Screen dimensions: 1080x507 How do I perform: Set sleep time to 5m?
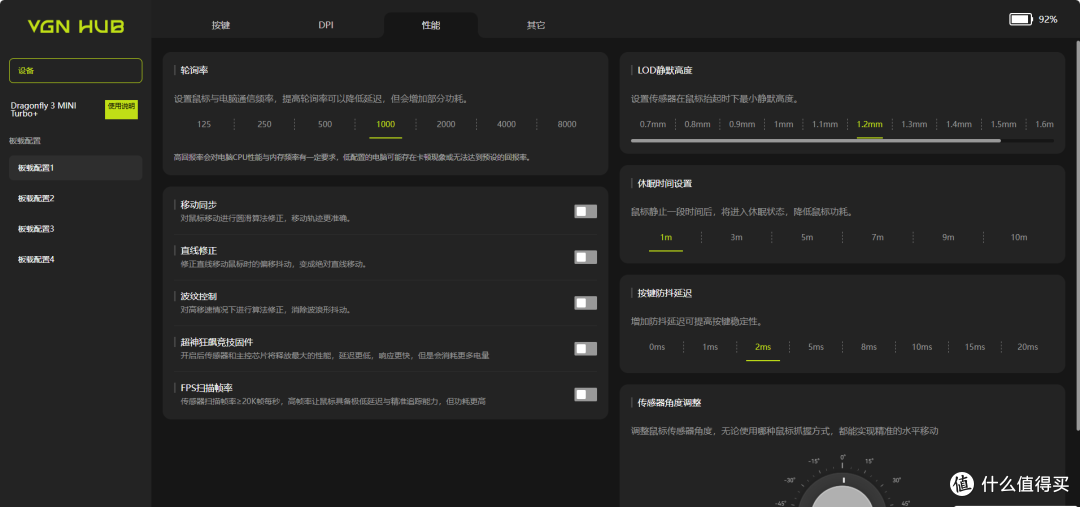pyautogui.click(x=807, y=238)
